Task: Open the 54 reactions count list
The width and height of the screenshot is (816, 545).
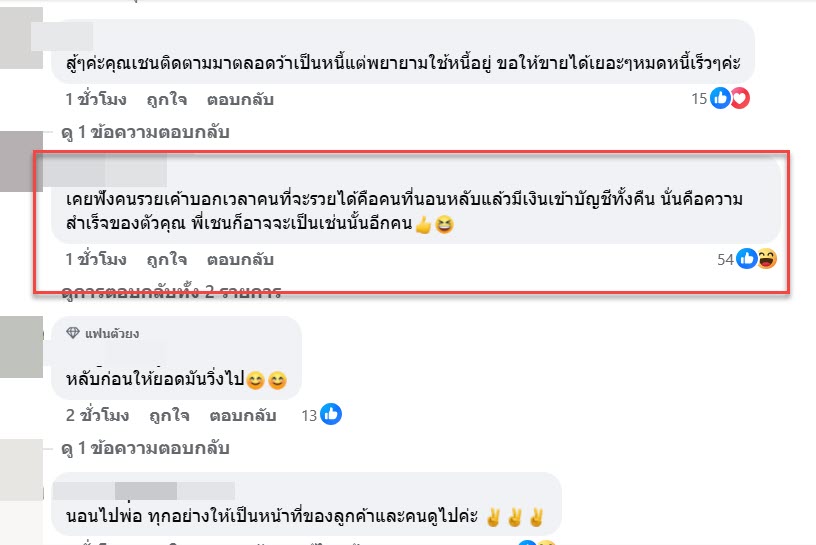Action: [x=725, y=260]
